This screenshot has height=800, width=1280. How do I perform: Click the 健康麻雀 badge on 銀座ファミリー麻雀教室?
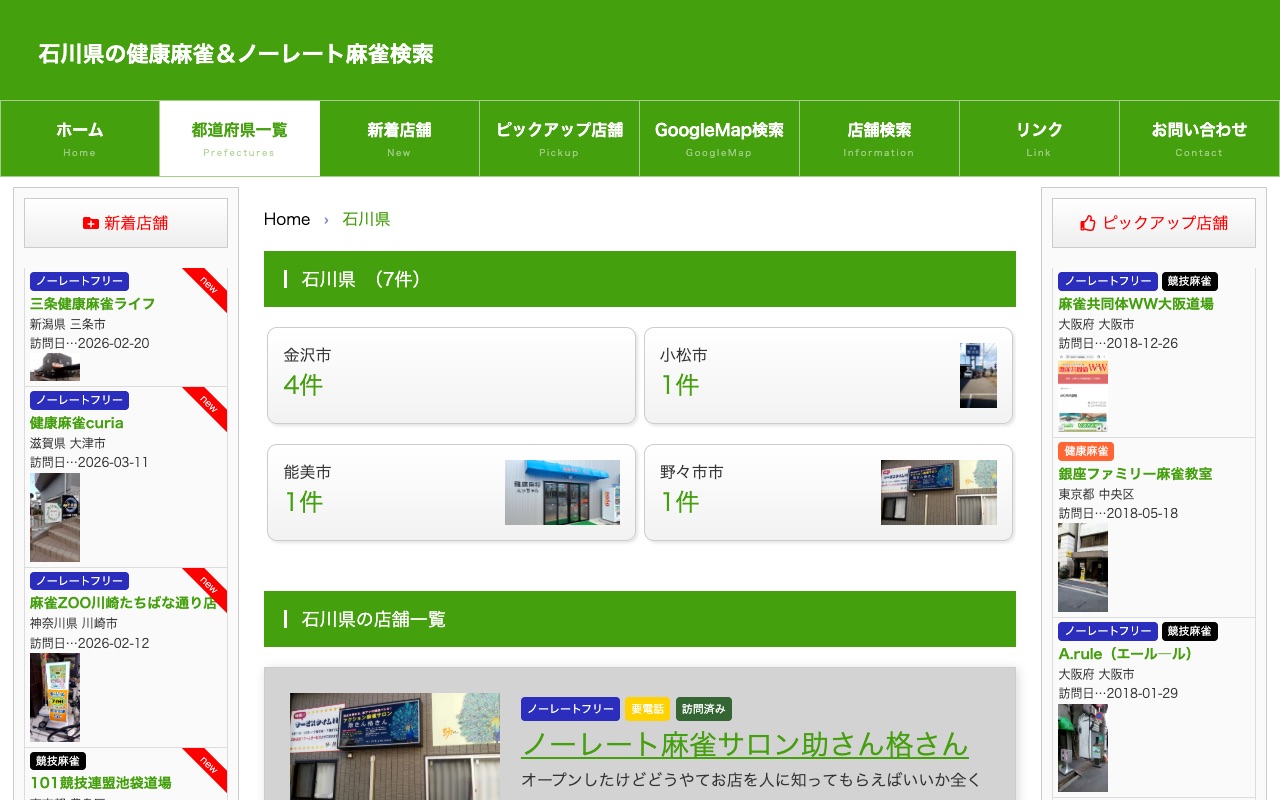click(x=1085, y=451)
